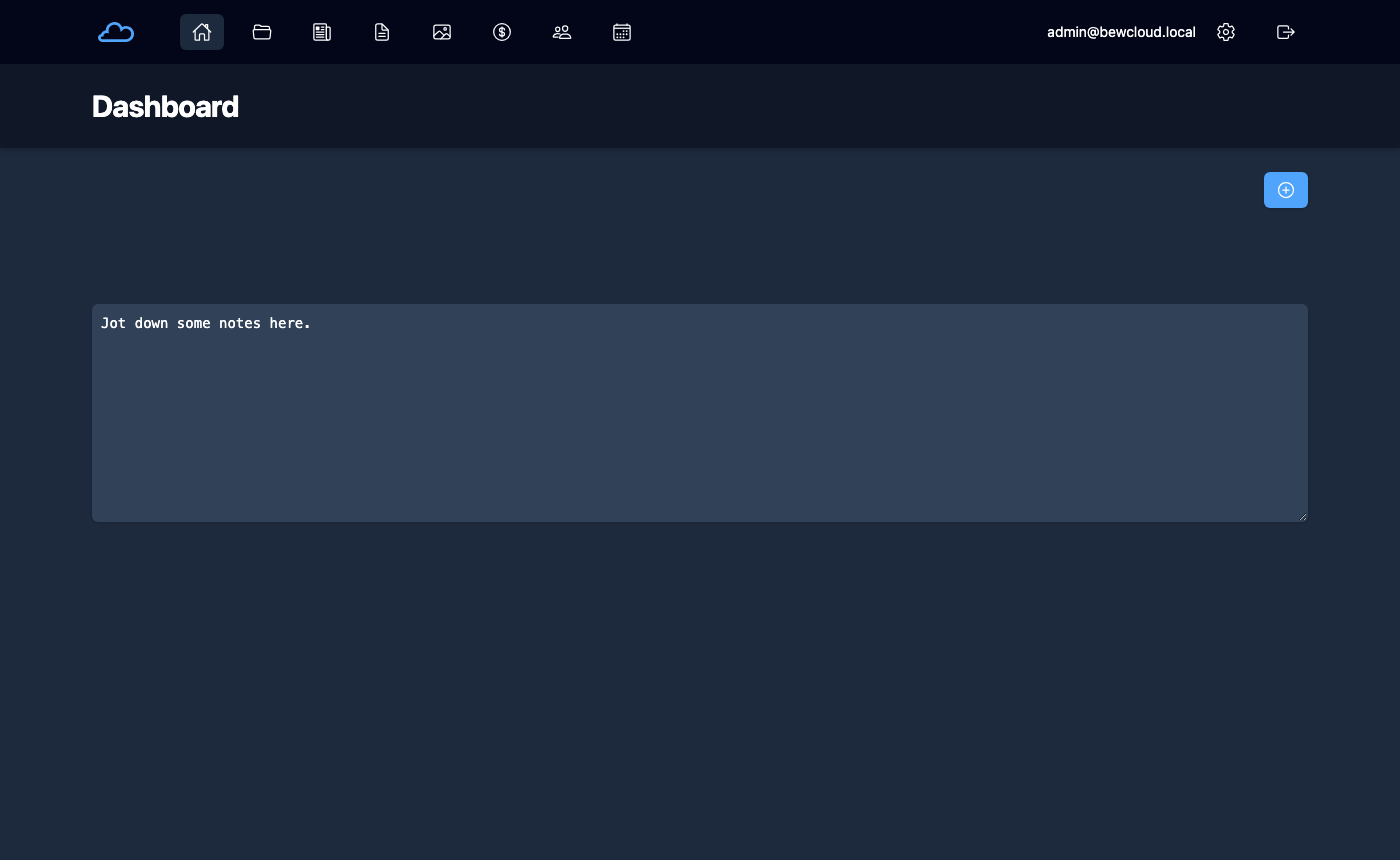Open settings with the gear icon
This screenshot has height=860, width=1400.
[x=1226, y=32]
